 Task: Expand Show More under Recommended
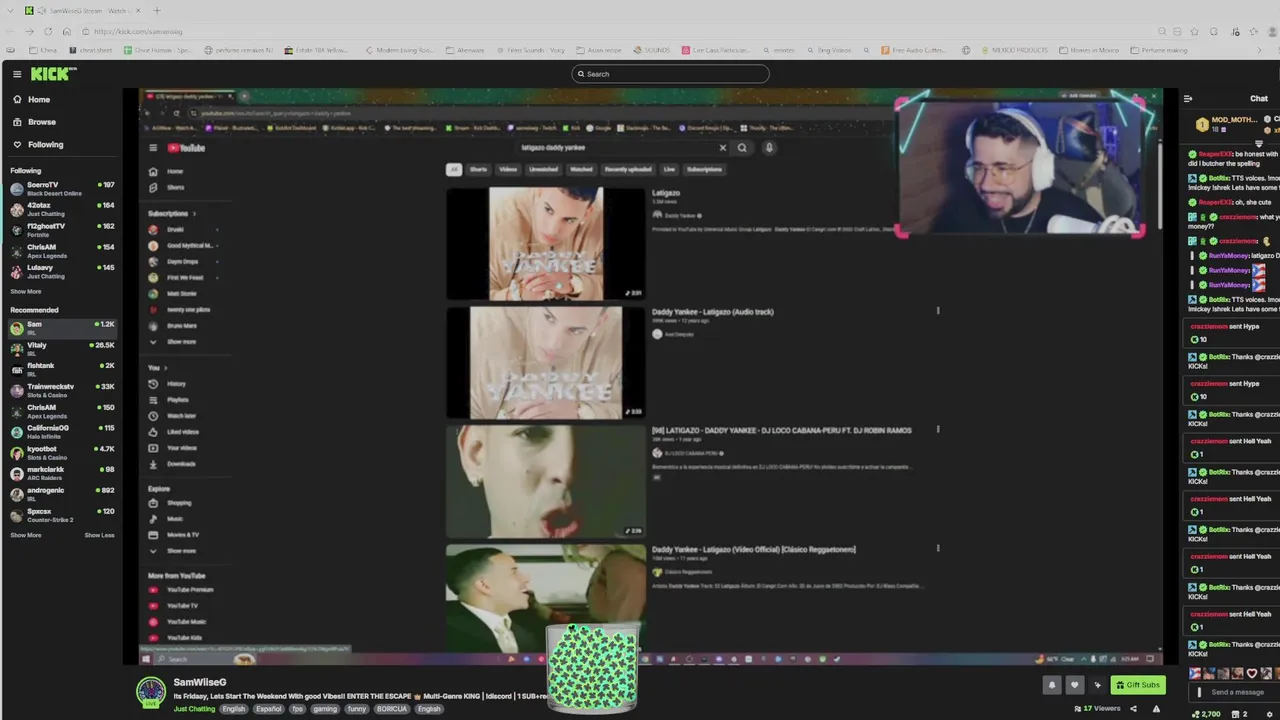coord(26,535)
